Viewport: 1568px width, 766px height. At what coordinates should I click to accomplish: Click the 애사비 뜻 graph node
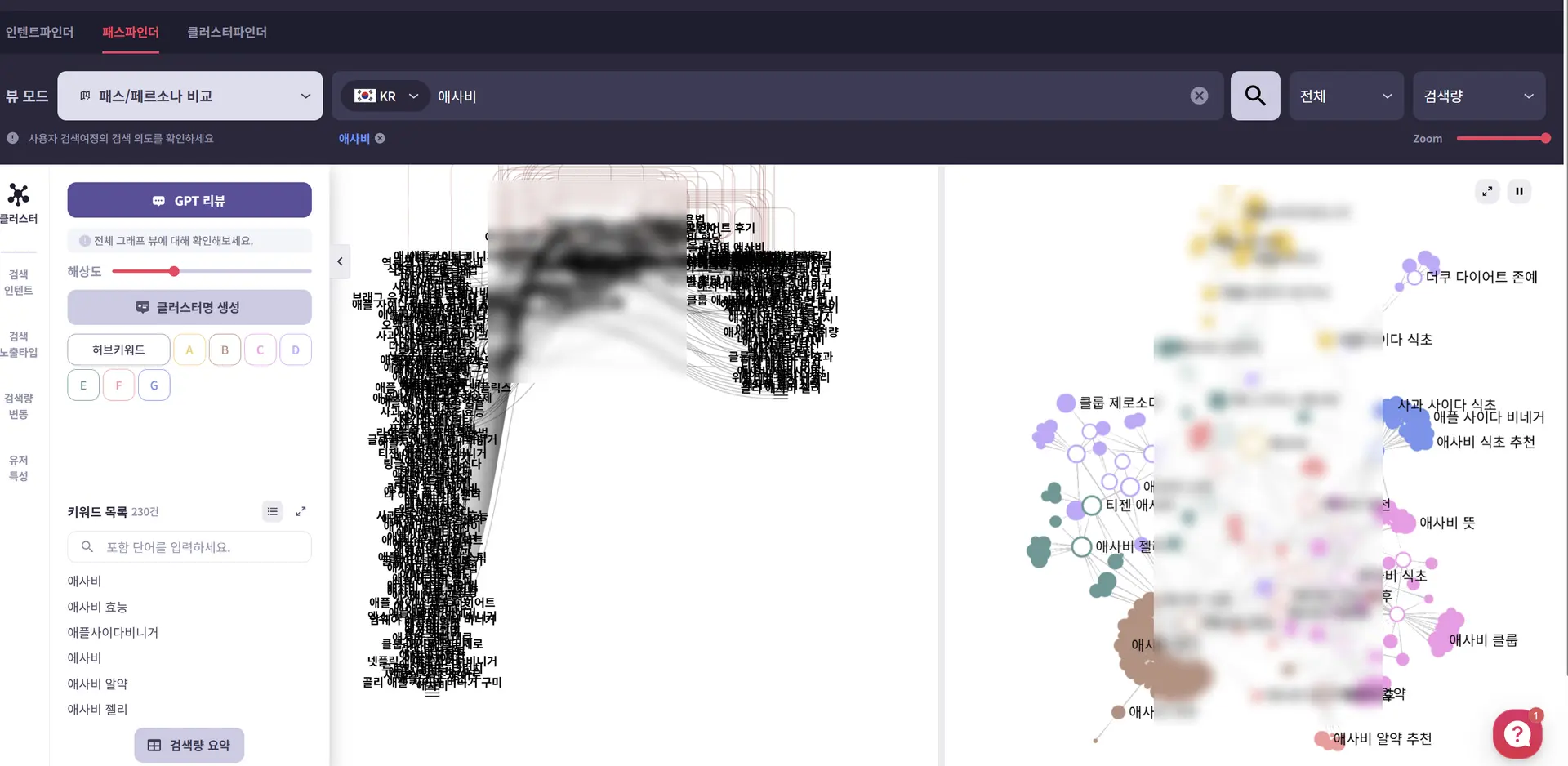pos(1403,522)
